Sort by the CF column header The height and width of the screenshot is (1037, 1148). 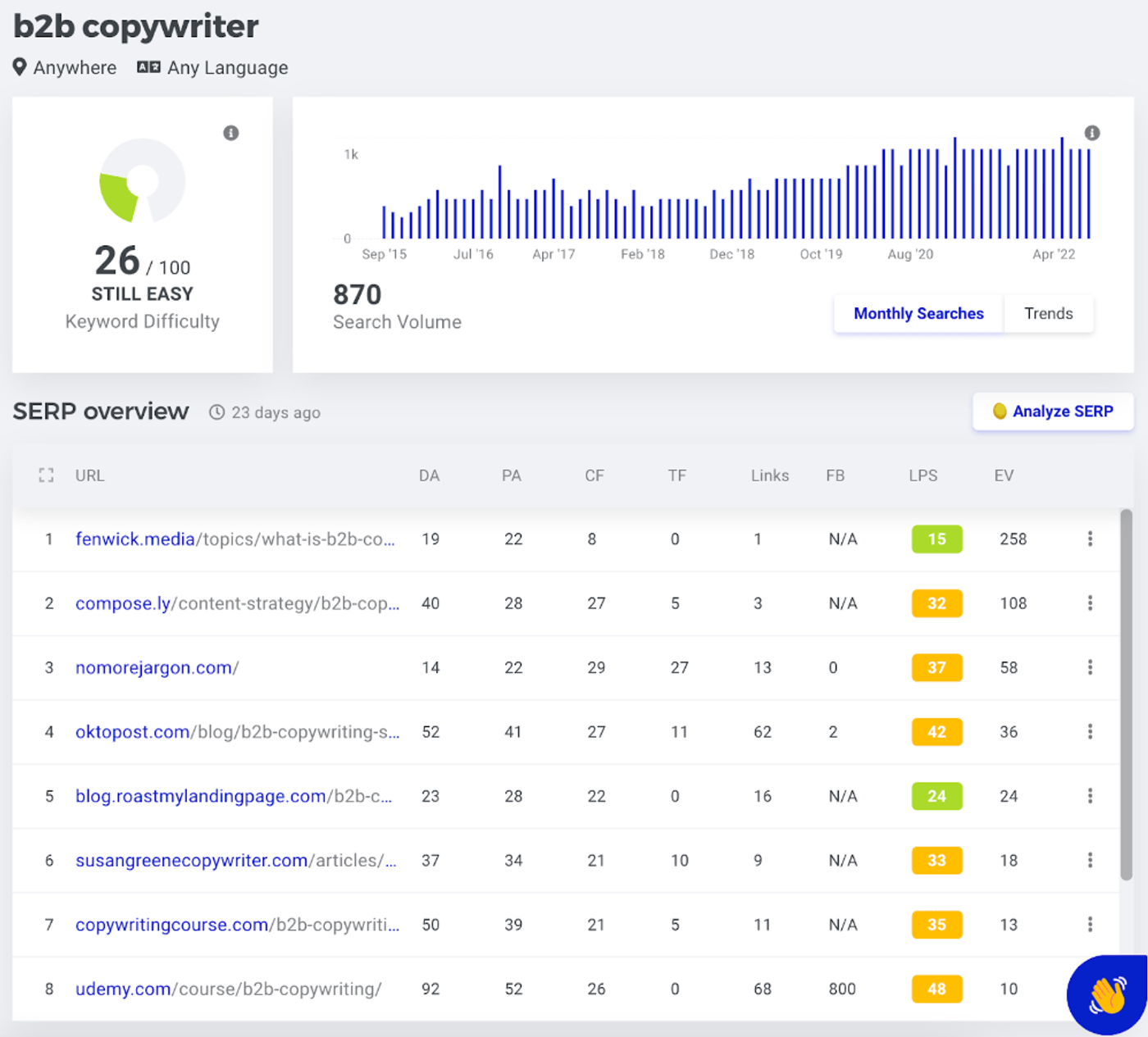click(594, 475)
